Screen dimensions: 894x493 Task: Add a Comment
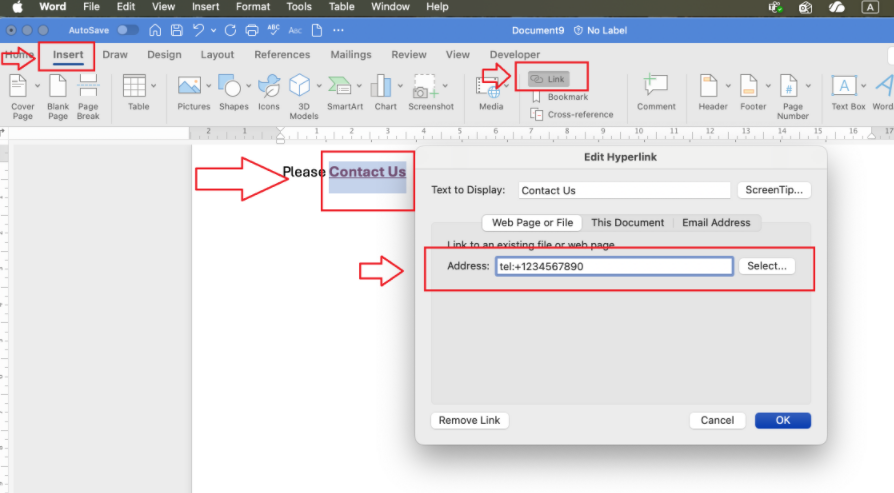pyautogui.click(x=656, y=93)
